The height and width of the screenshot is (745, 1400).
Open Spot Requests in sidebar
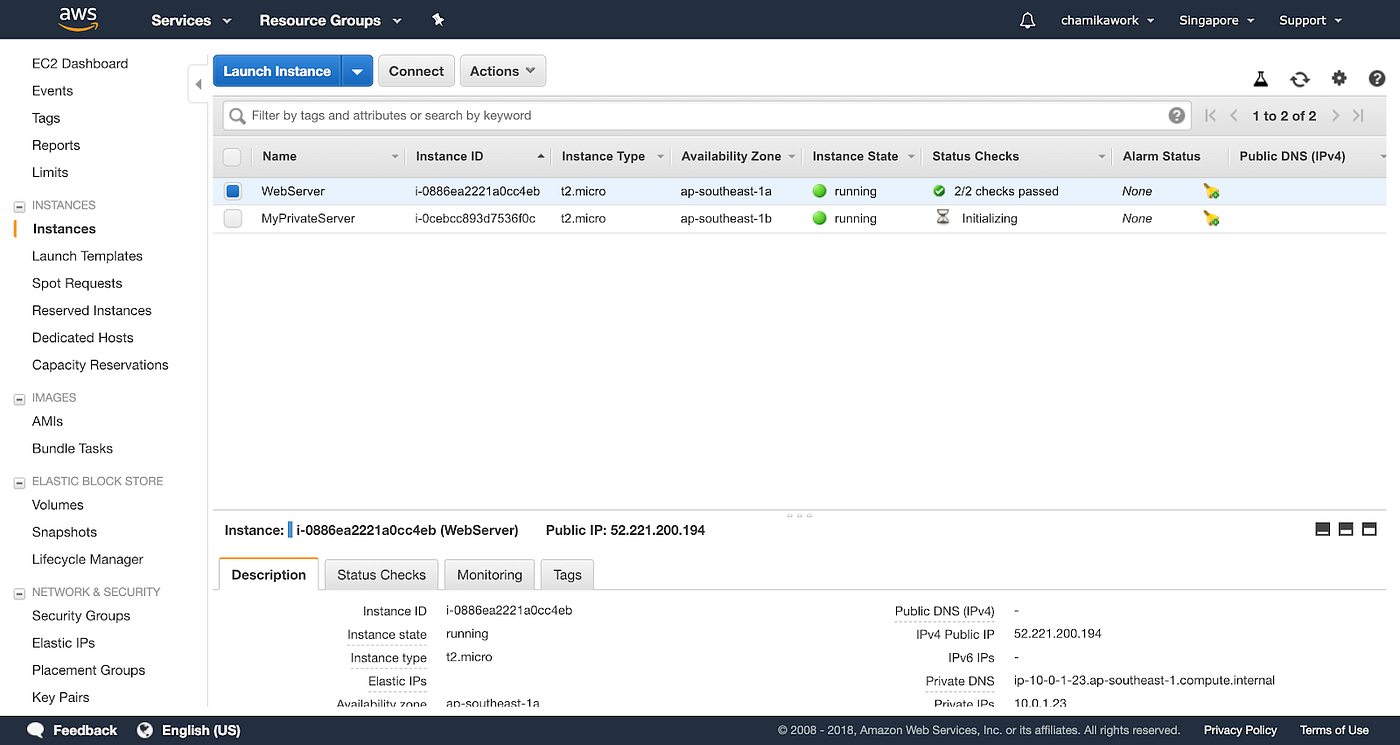tap(77, 283)
